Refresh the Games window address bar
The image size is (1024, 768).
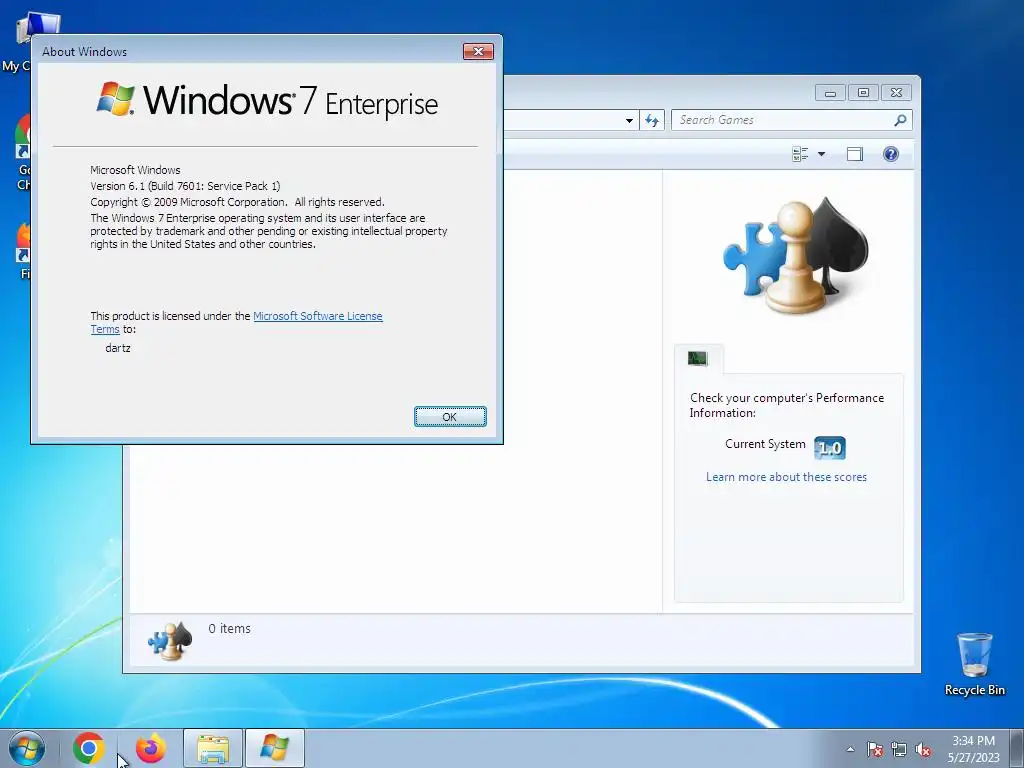[652, 120]
